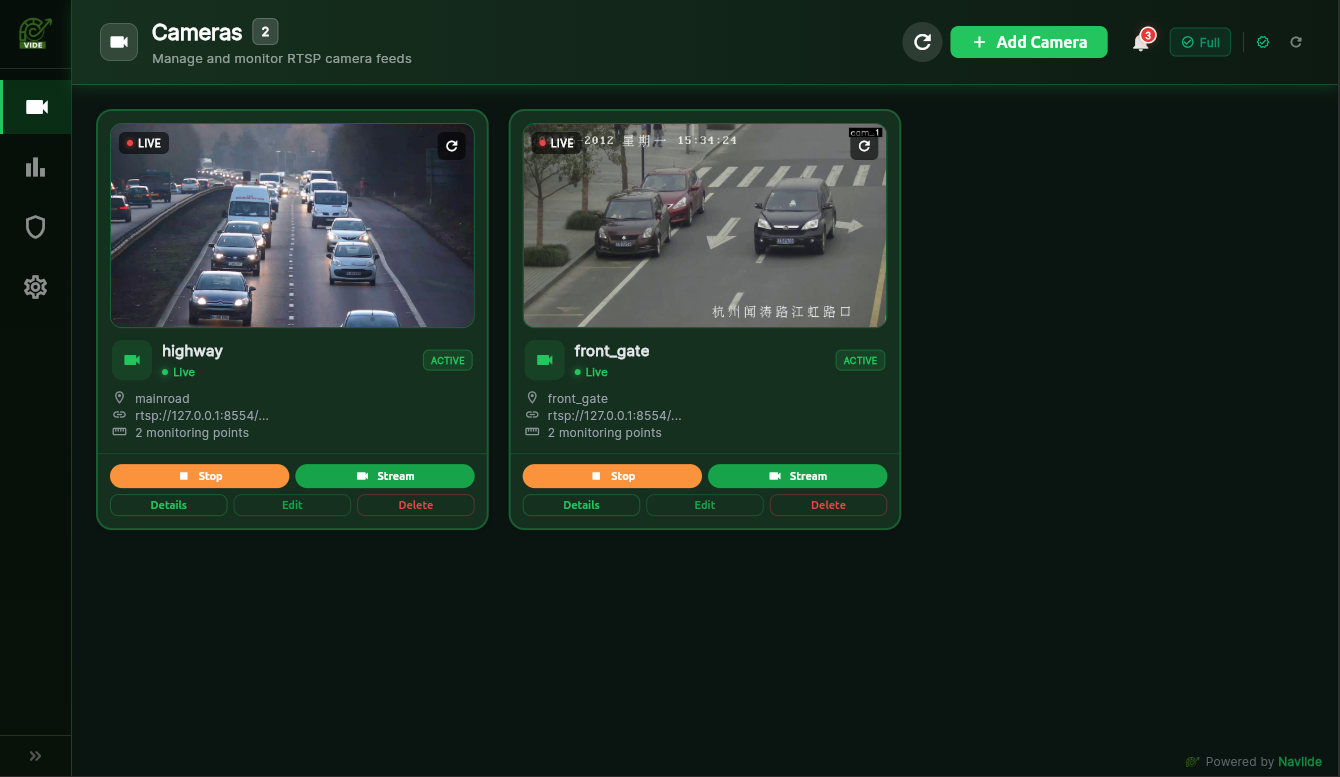Image resolution: width=1340 pixels, height=777 pixels.
Task: Select the Cameras icon in sidebar
Action: tap(35, 107)
